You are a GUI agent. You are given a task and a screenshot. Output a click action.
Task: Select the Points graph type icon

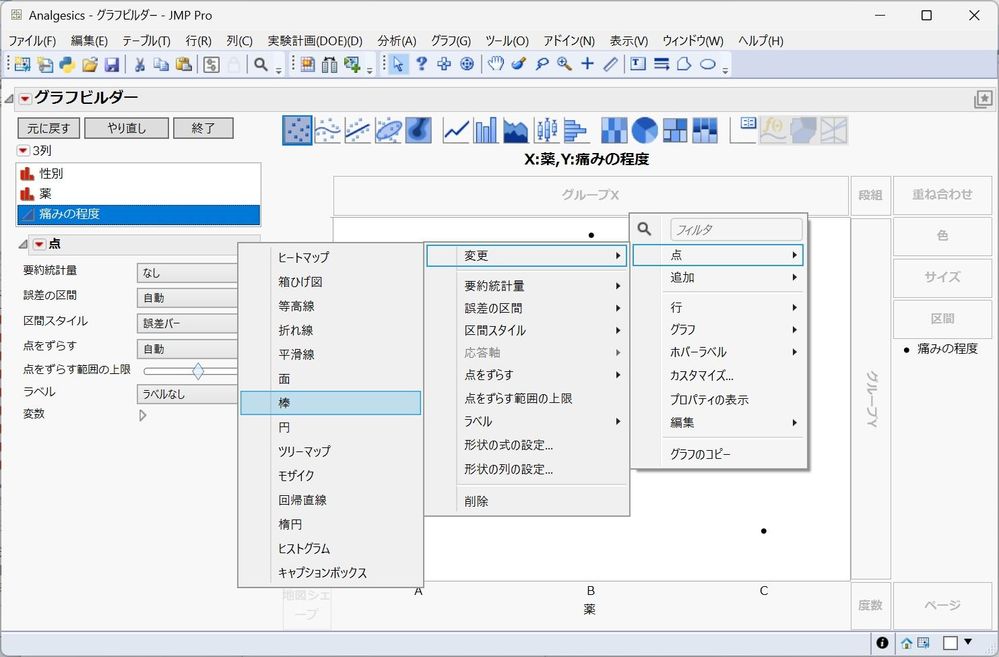pos(297,130)
